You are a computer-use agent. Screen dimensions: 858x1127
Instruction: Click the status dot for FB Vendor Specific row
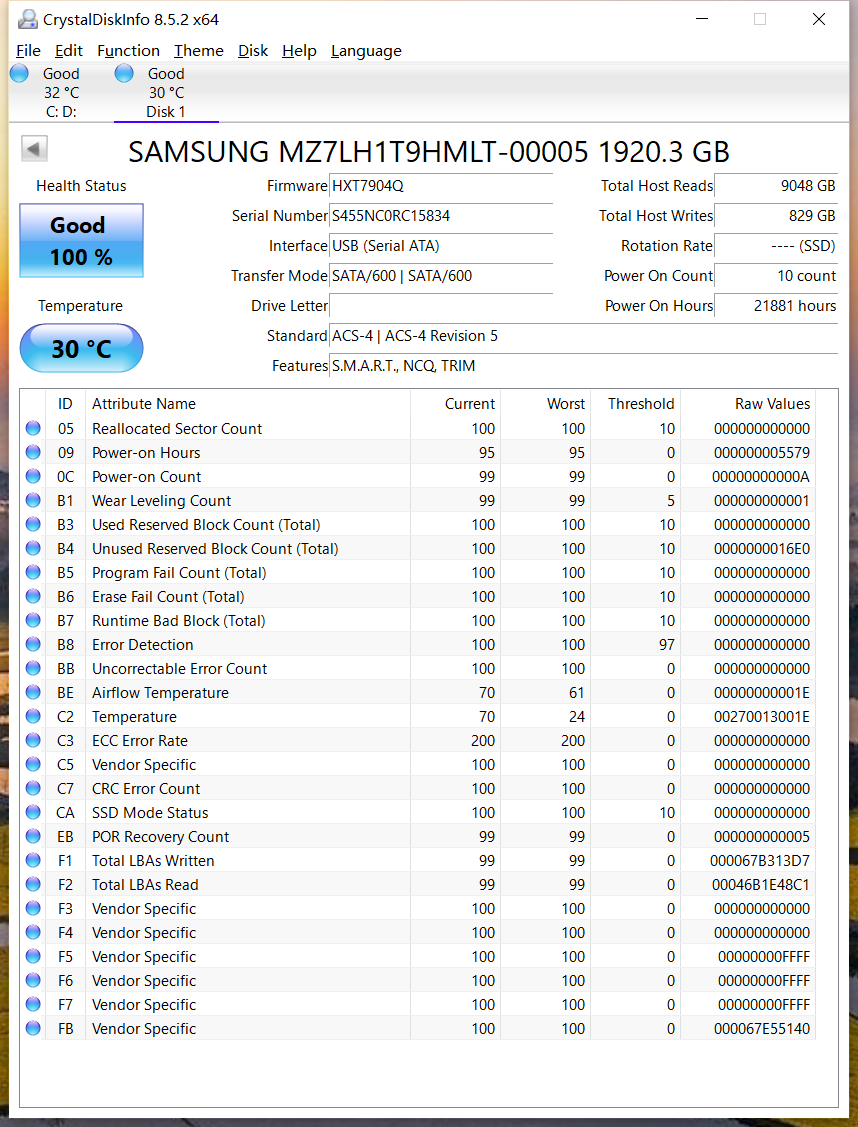click(33, 1028)
